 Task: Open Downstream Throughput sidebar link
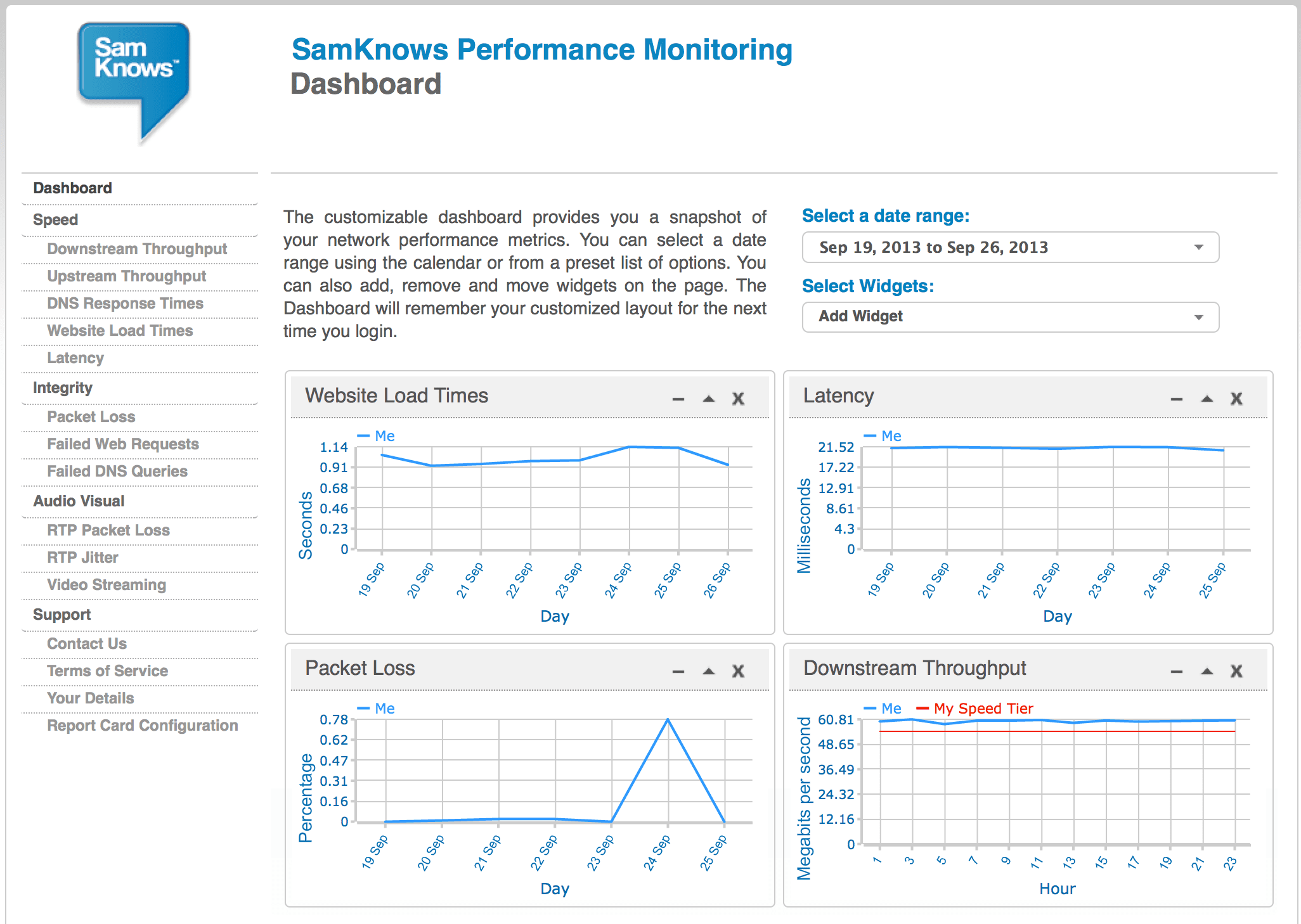137,249
